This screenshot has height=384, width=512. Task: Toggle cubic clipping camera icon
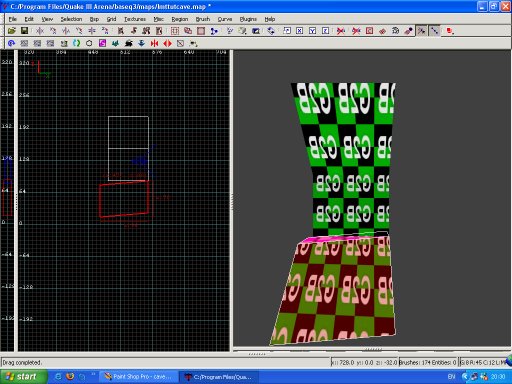point(256,31)
